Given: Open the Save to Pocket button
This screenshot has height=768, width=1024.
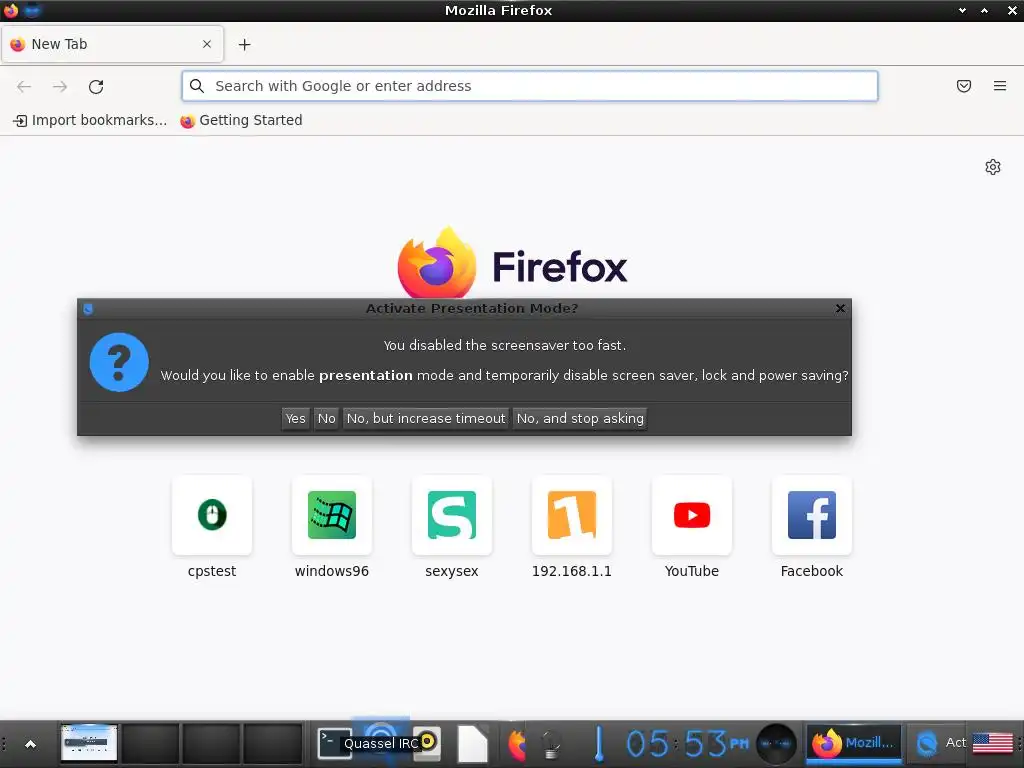Looking at the screenshot, I should [x=964, y=86].
